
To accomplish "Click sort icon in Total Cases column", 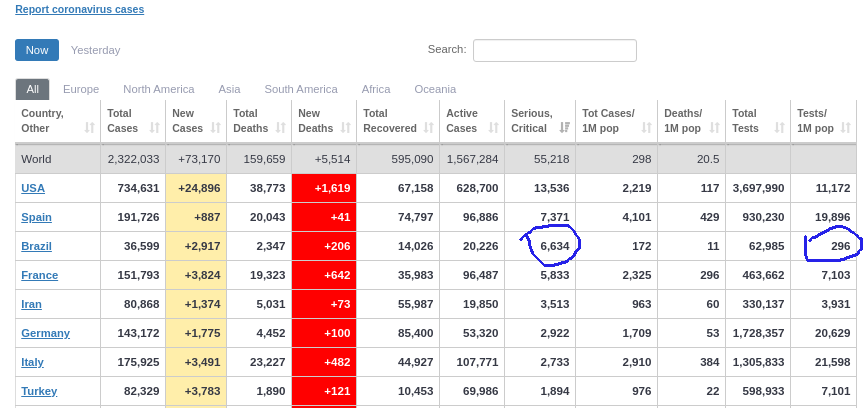I will point(154,128).
